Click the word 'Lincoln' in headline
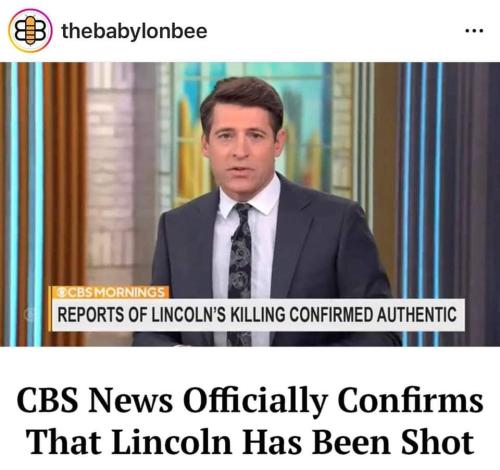 pyautogui.click(x=171, y=442)
